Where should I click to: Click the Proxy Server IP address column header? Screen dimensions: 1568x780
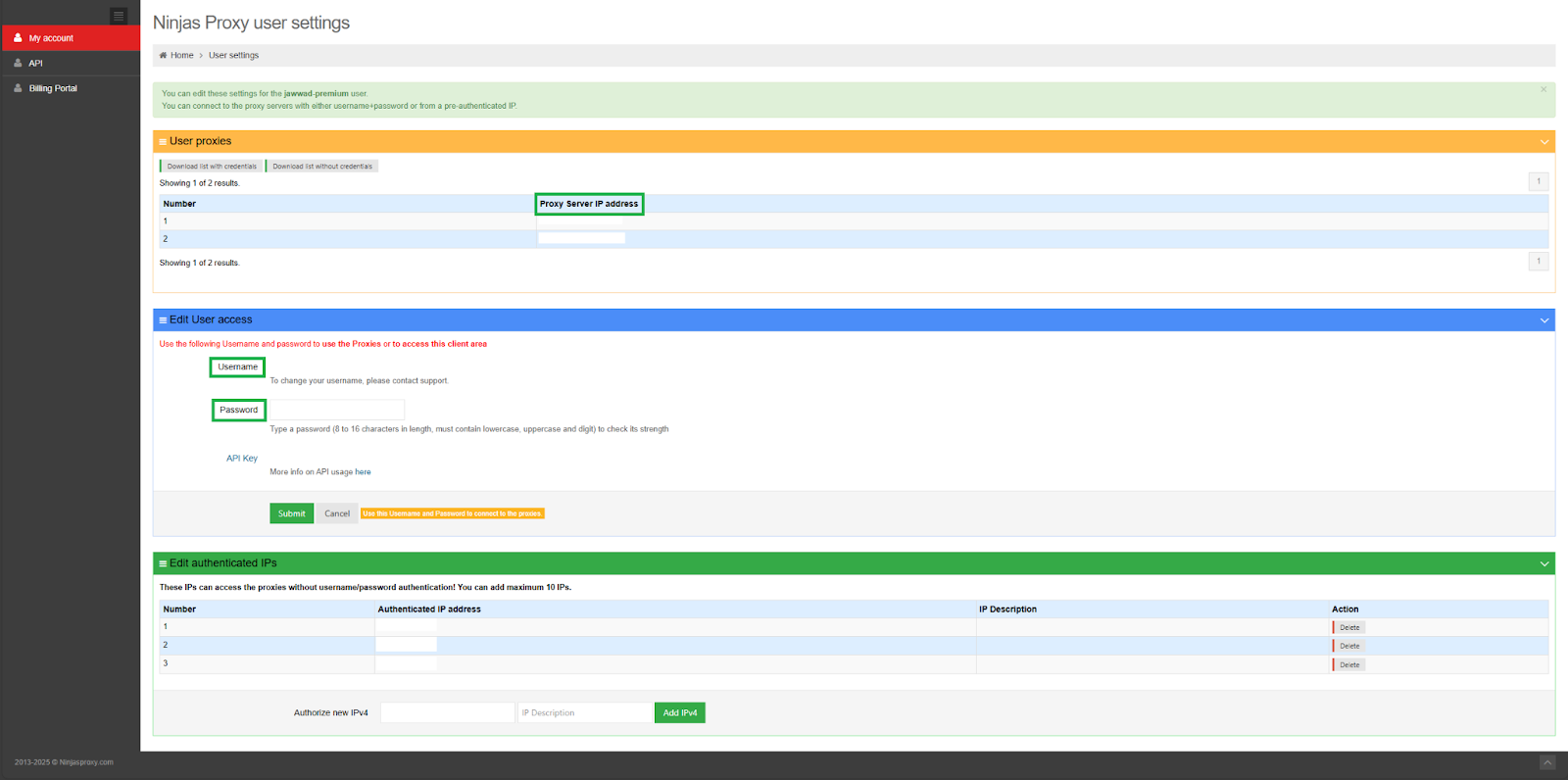[x=589, y=204]
